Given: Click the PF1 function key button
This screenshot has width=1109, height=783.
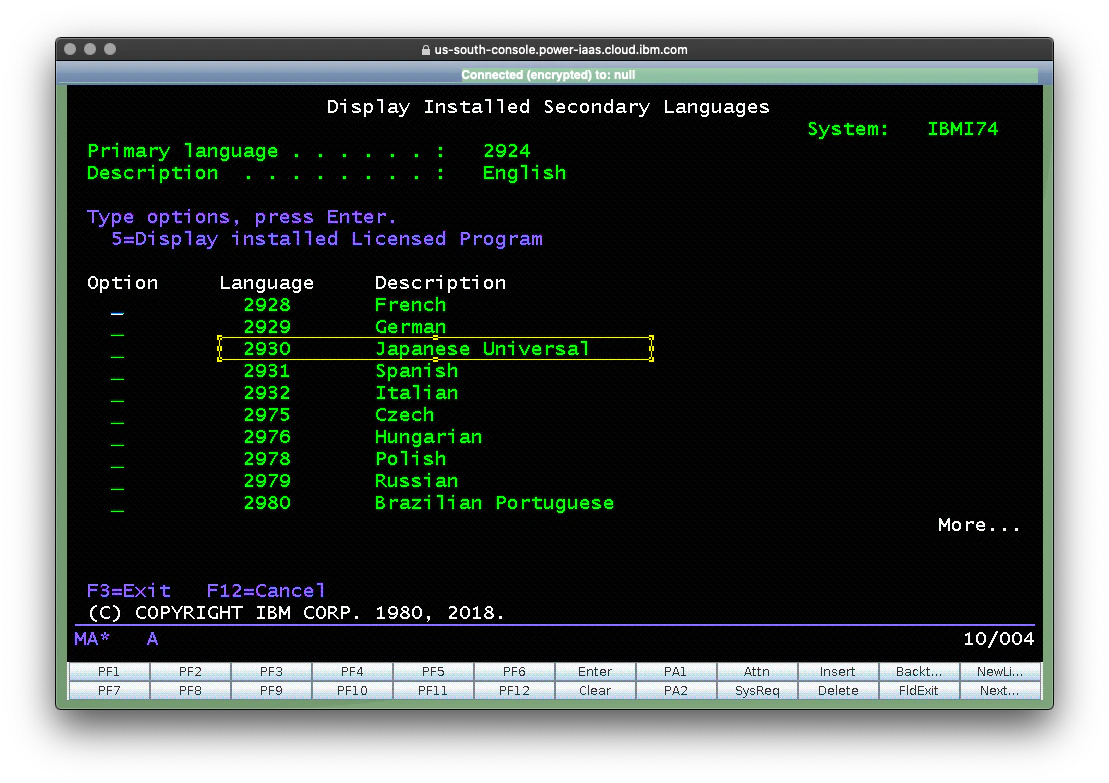Looking at the screenshot, I should (x=109, y=671).
